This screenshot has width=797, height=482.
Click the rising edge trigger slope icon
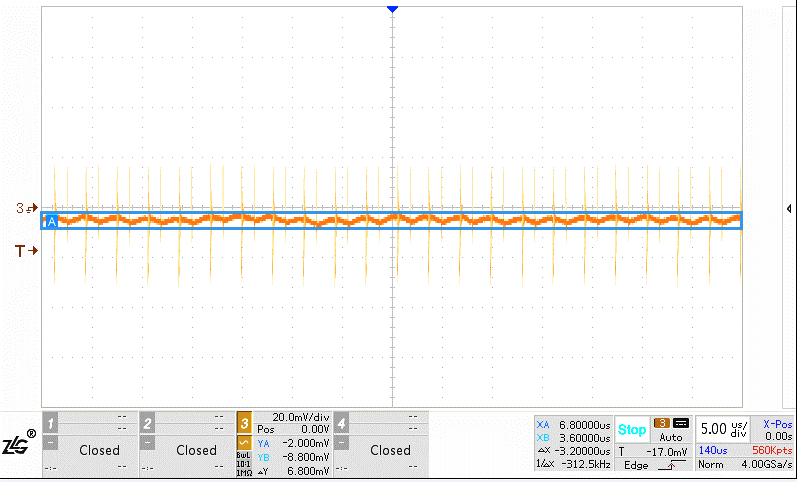pyautogui.click(x=671, y=465)
